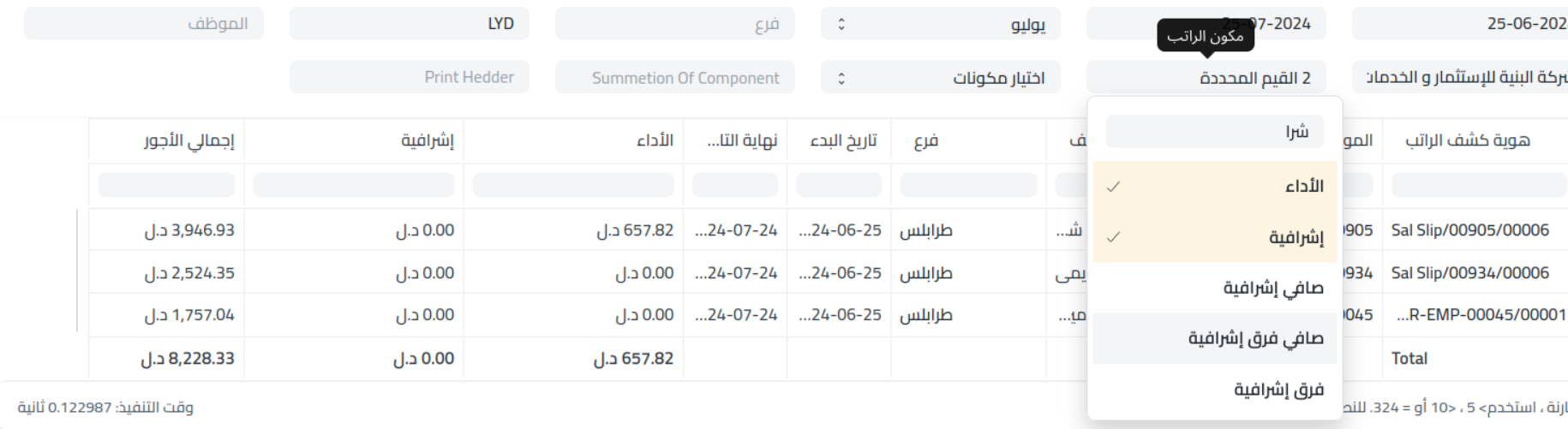Open salary slip Sal Slip/00905/00006
This screenshot has width=1568, height=429.
point(1469,230)
